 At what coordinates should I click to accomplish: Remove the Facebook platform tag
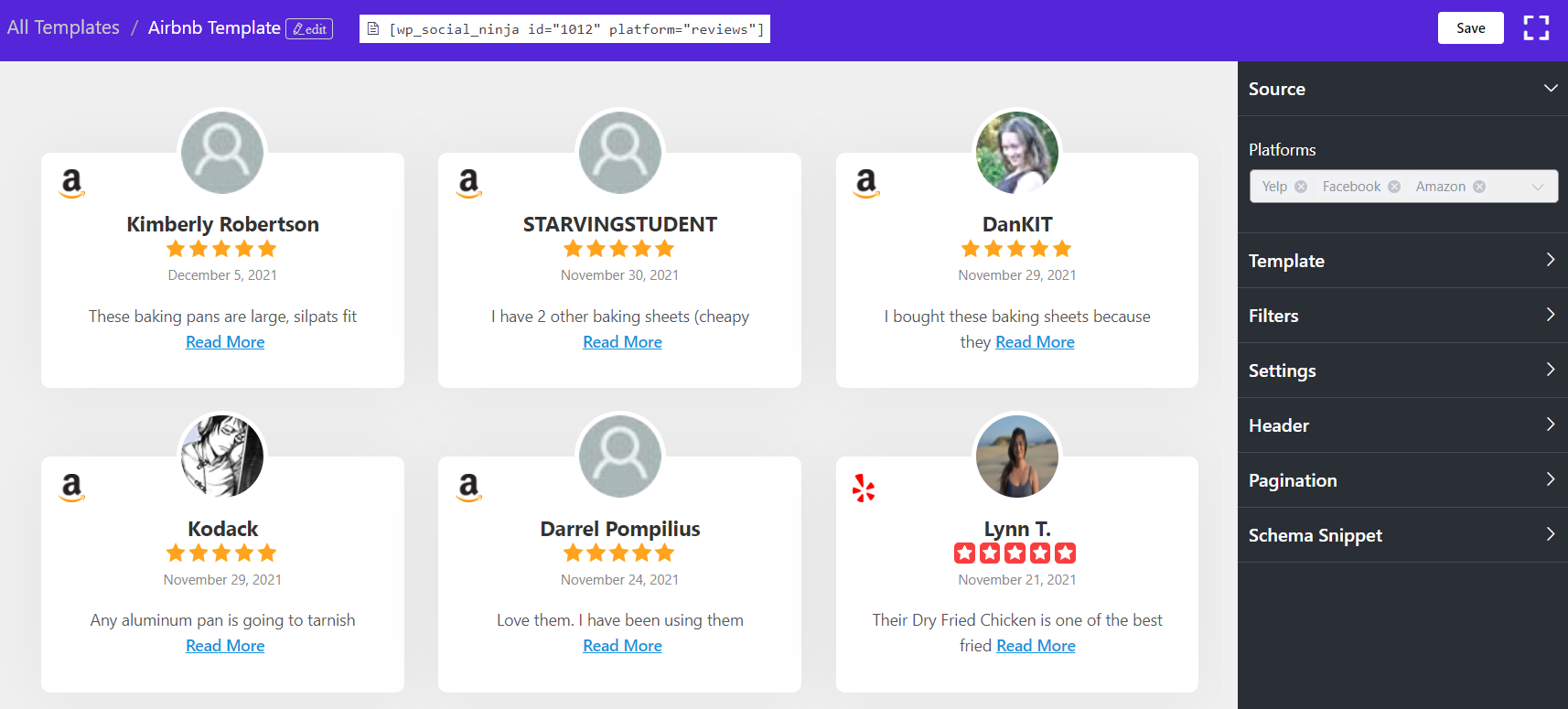(1394, 187)
